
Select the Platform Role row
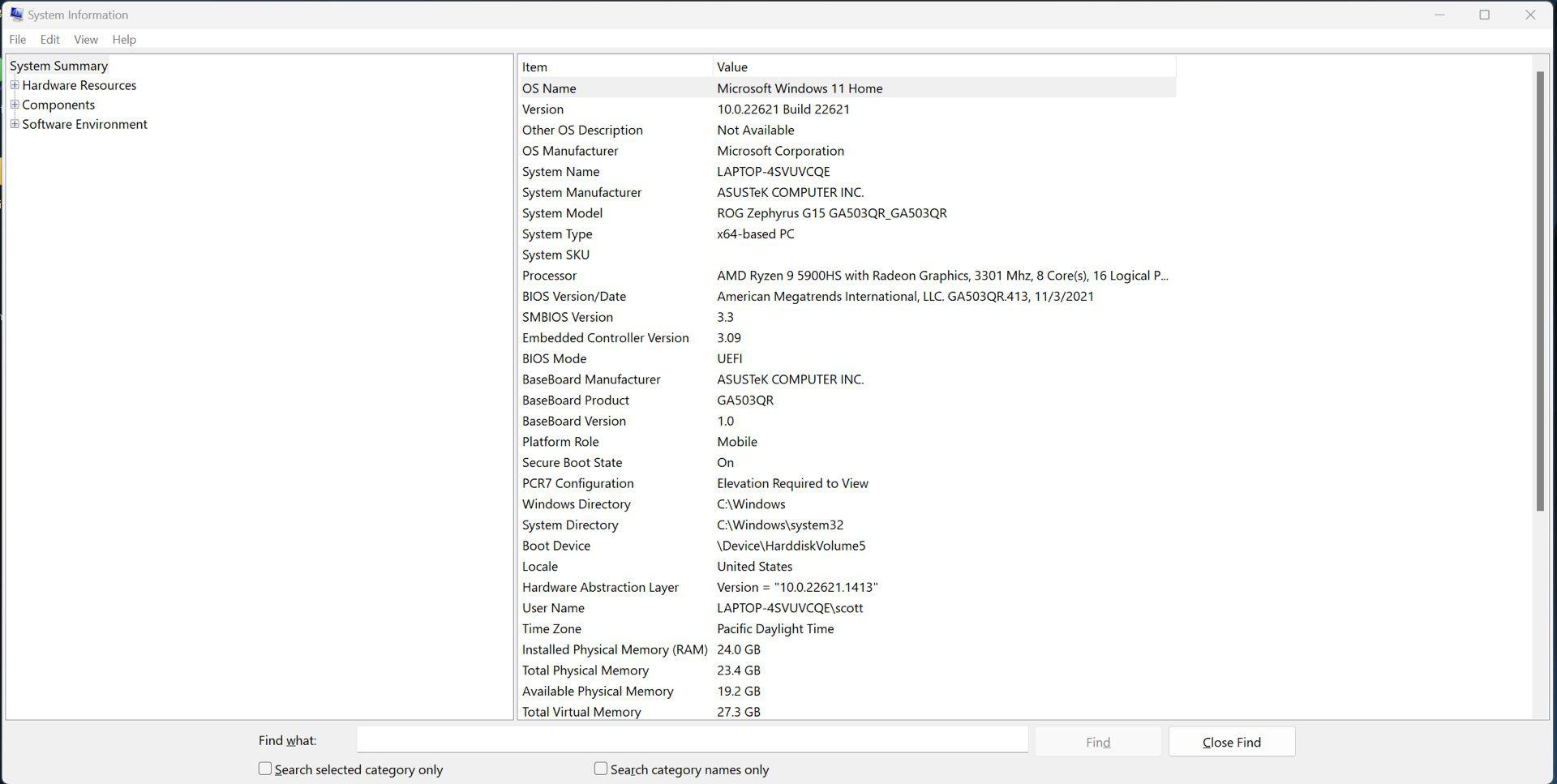click(847, 442)
